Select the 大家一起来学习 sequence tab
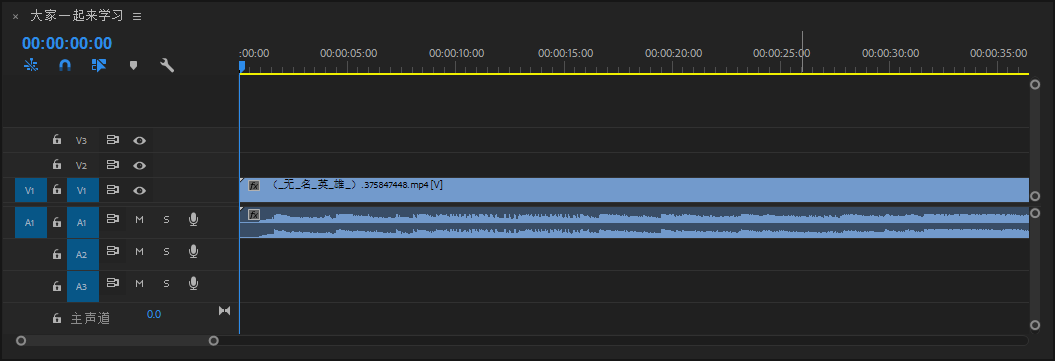 tap(78, 15)
